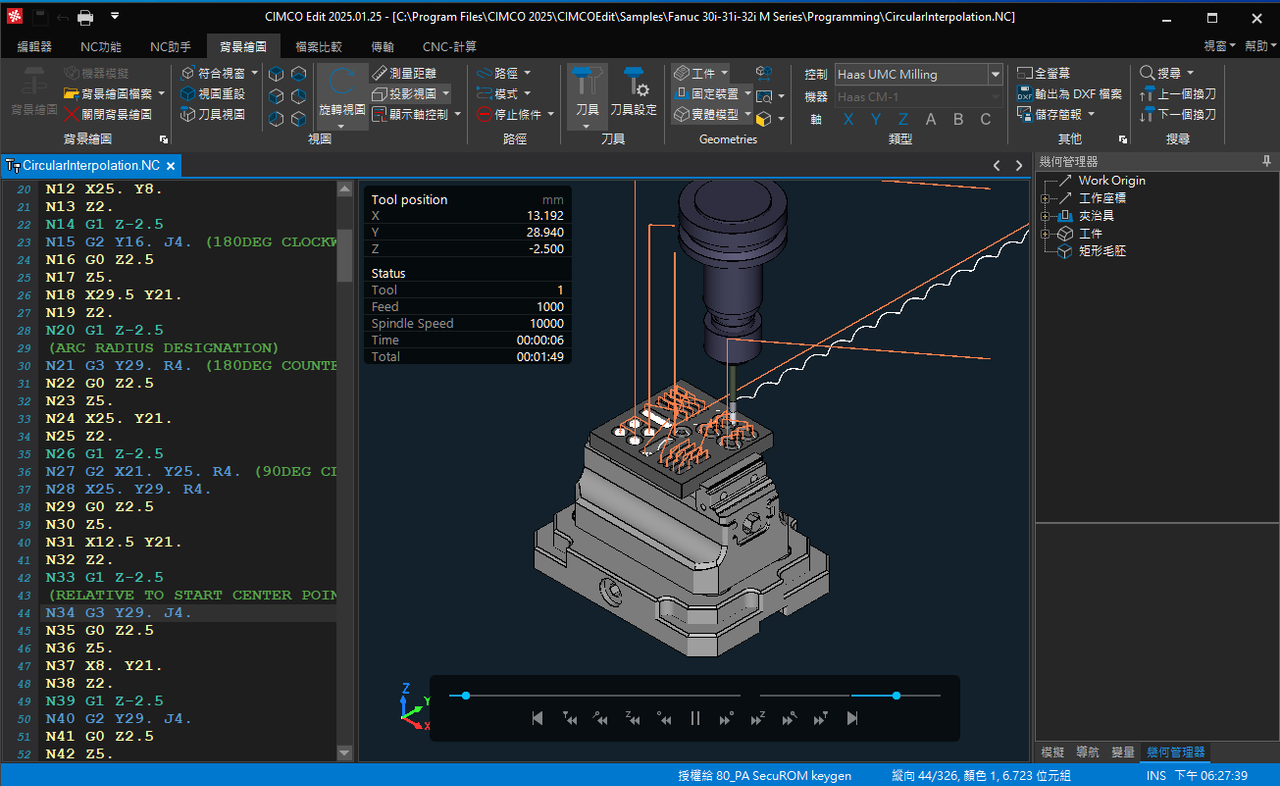This screenshot has height=786, width=1280.
Task: Pin the 幾何管理器 panel with pushpin
Action: click(x=1267, y=161)
